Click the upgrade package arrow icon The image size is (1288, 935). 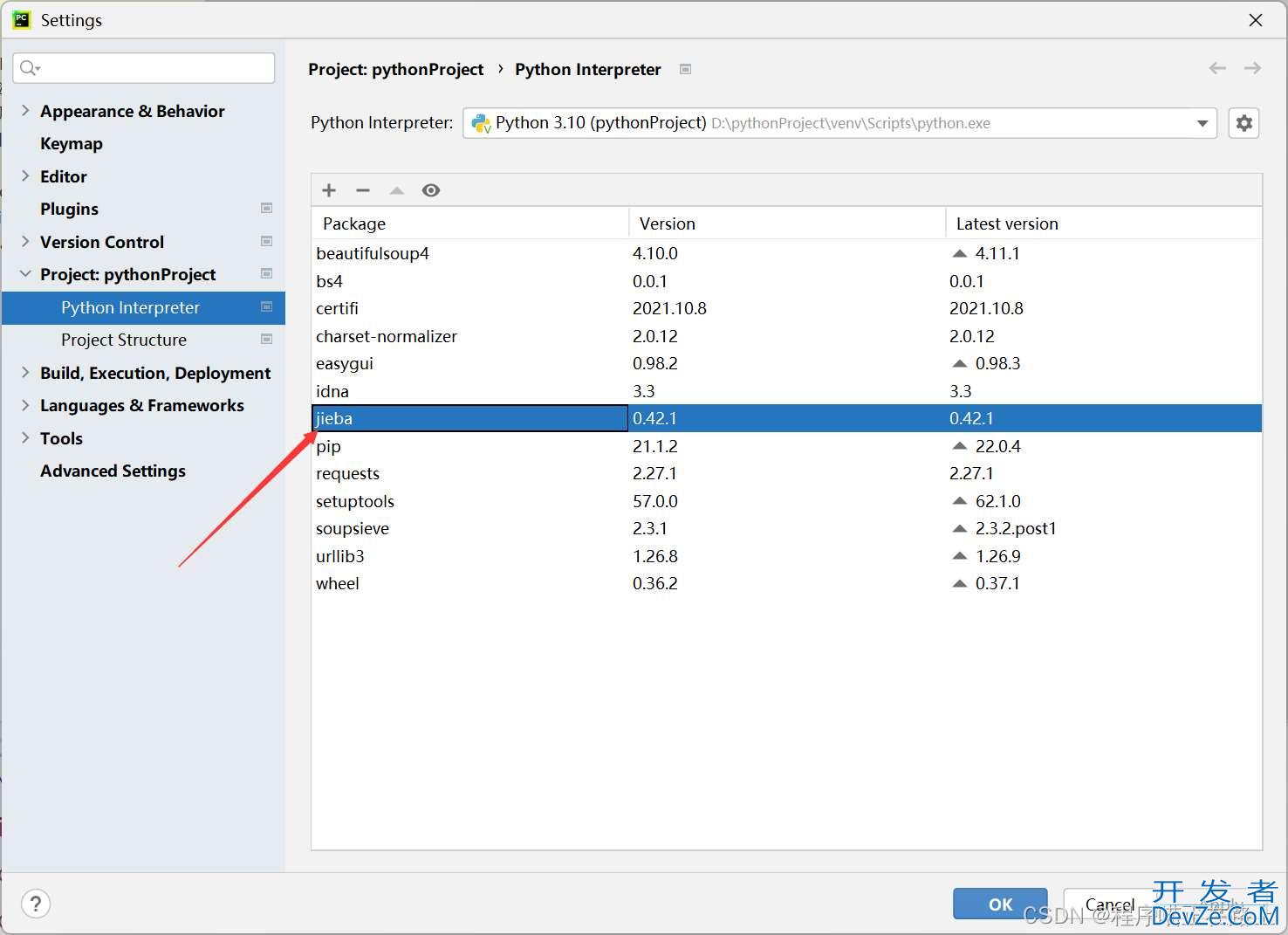pos(397,190)
